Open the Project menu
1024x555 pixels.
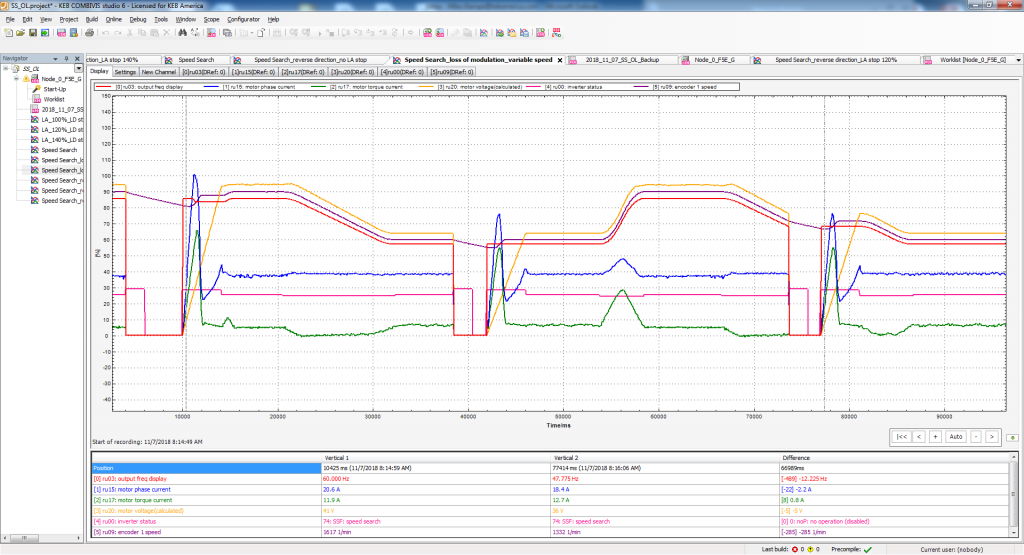pyautogui.click(x=69, y=20)
